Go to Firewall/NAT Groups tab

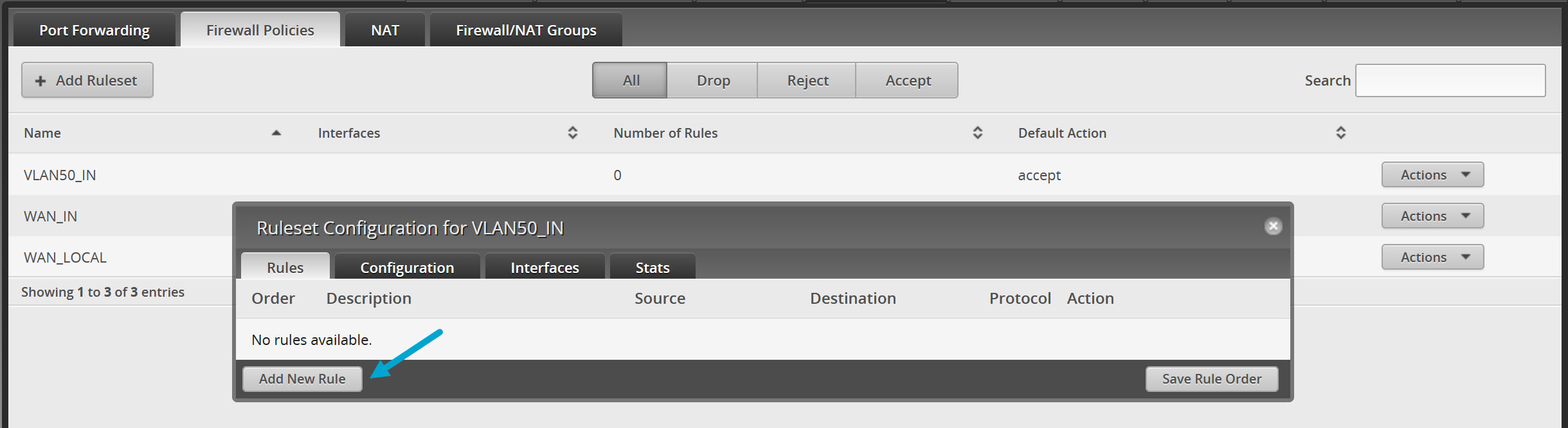point(526,30)
